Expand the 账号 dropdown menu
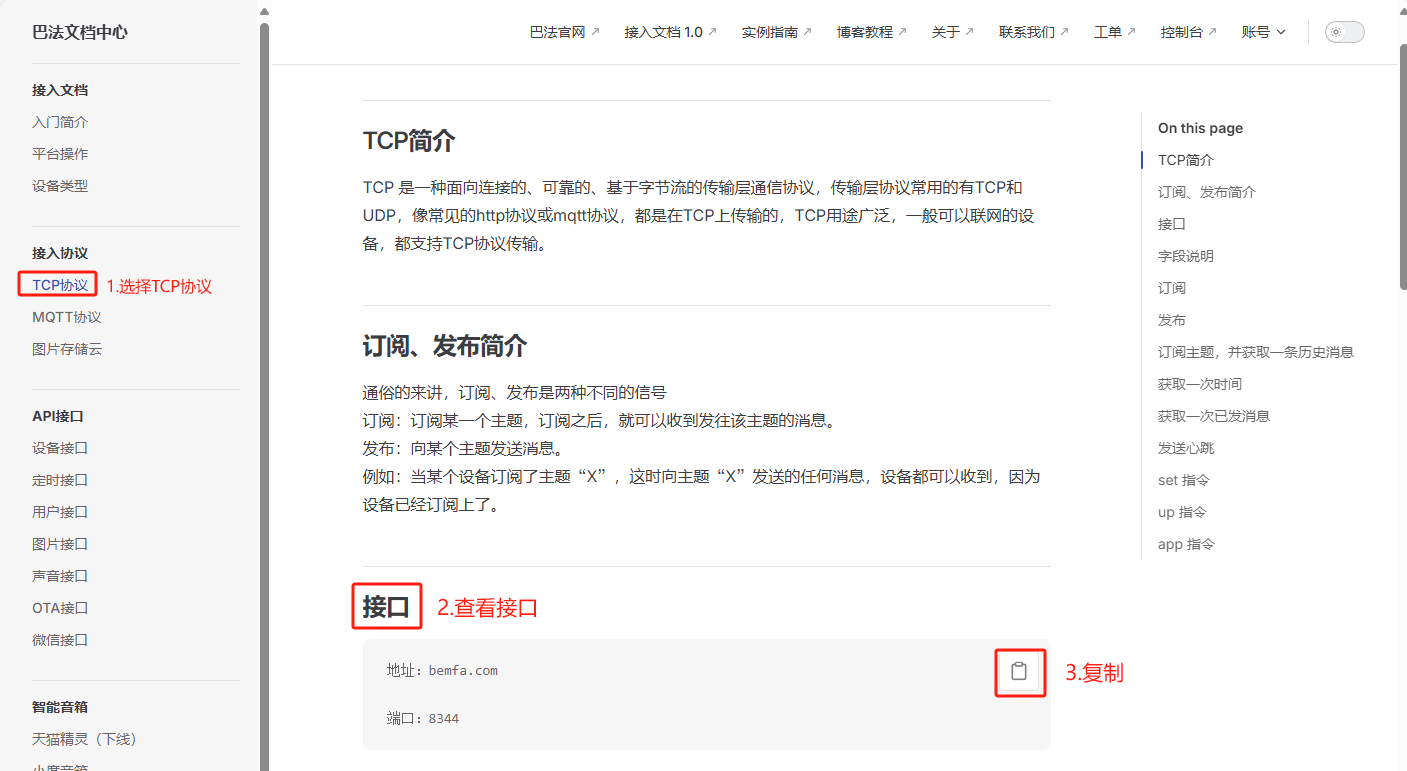1407x771 pixels. (x=1263, y=32)
